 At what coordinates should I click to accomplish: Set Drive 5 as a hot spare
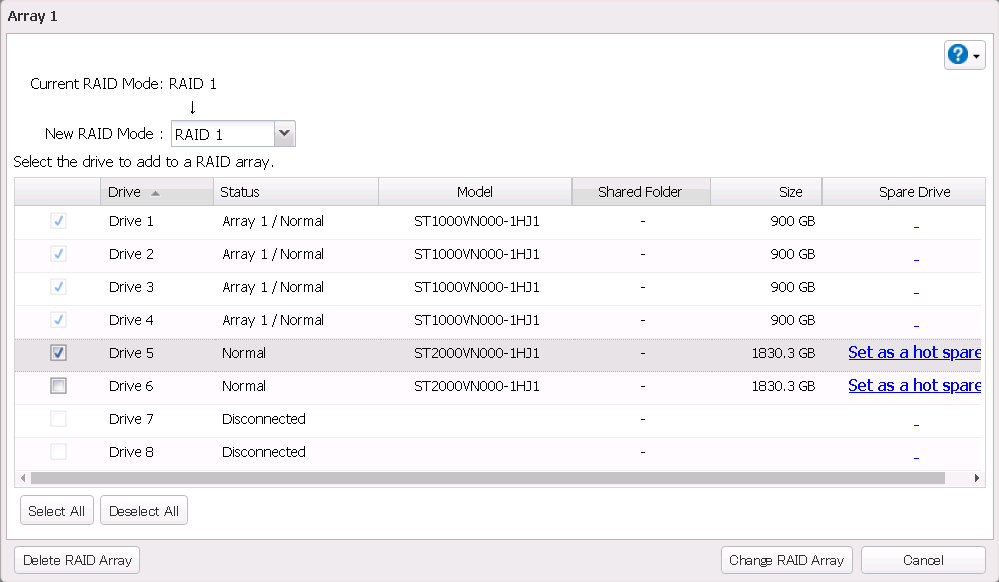[x=913, y=353]
